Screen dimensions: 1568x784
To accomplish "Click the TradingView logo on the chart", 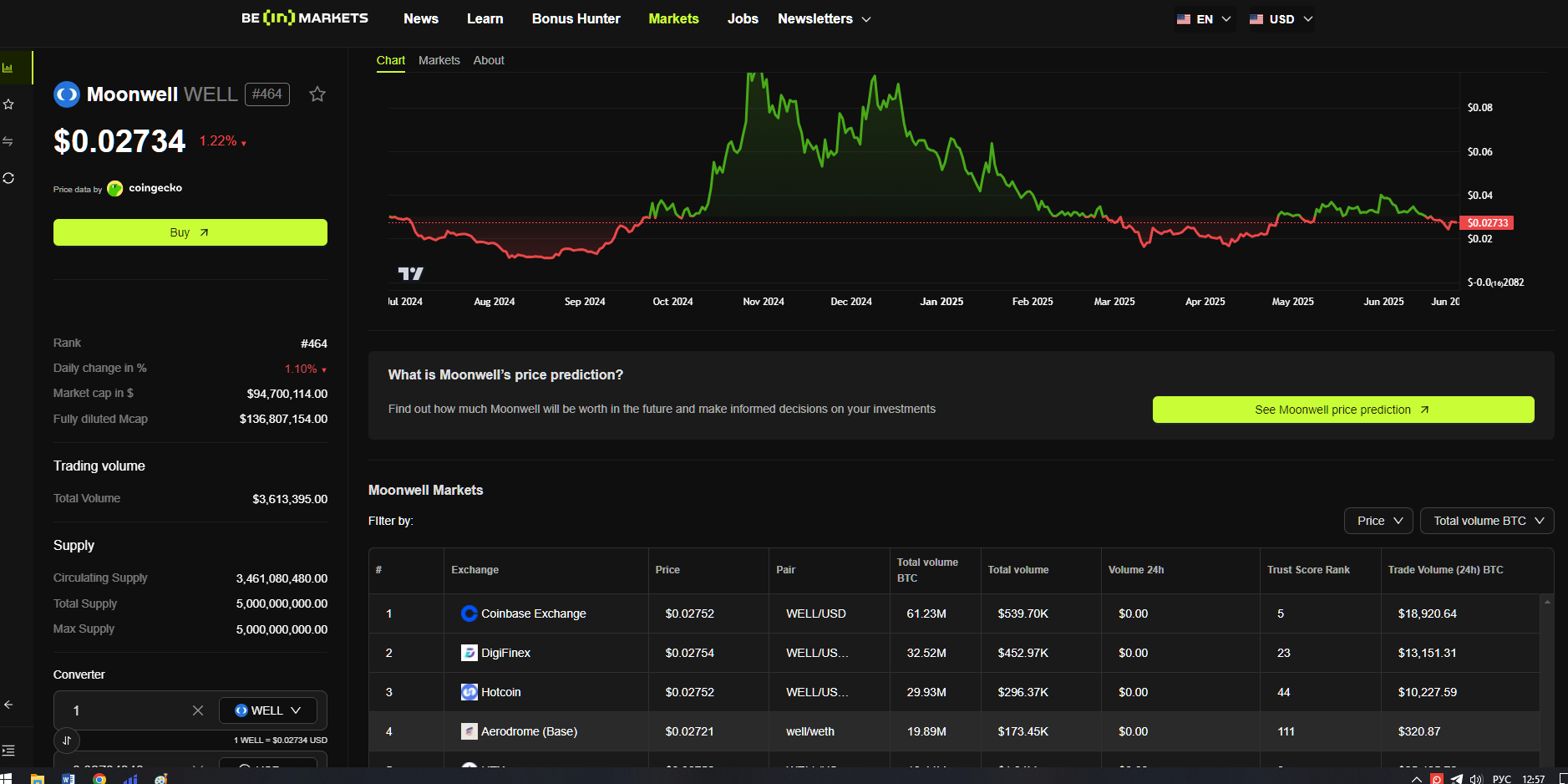I will (x=410, y=273).
